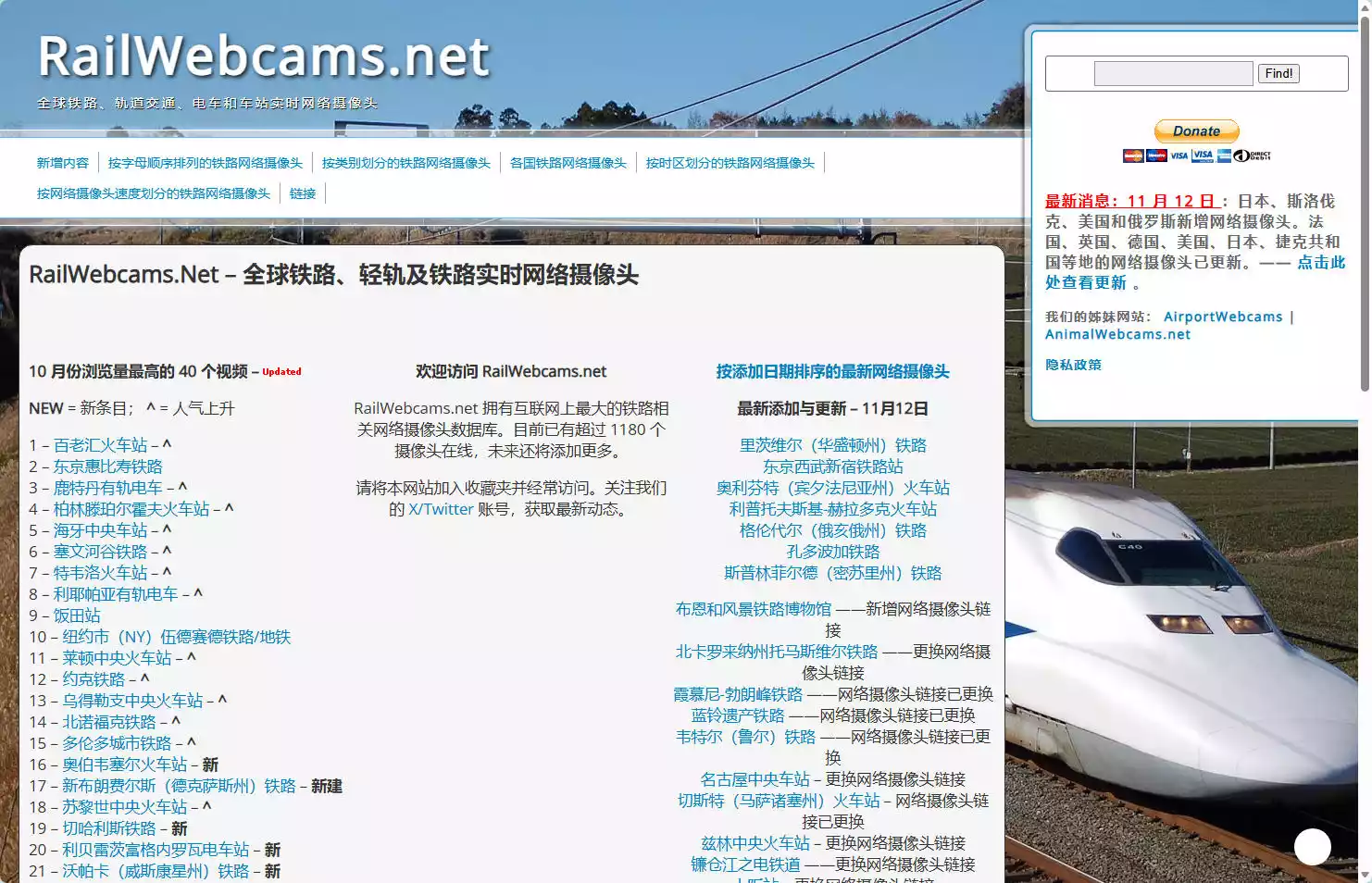This screenshot has height=883, width=1372.
Task: Open 利普托夫斯基-赫拉多克火车站 link
Action: coord(833,509)
